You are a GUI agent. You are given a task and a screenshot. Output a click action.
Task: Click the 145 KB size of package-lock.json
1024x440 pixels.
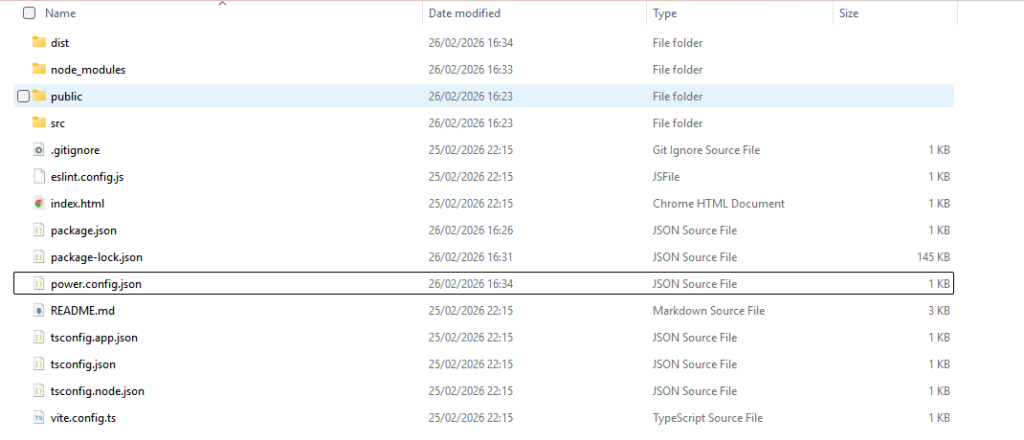933,257
